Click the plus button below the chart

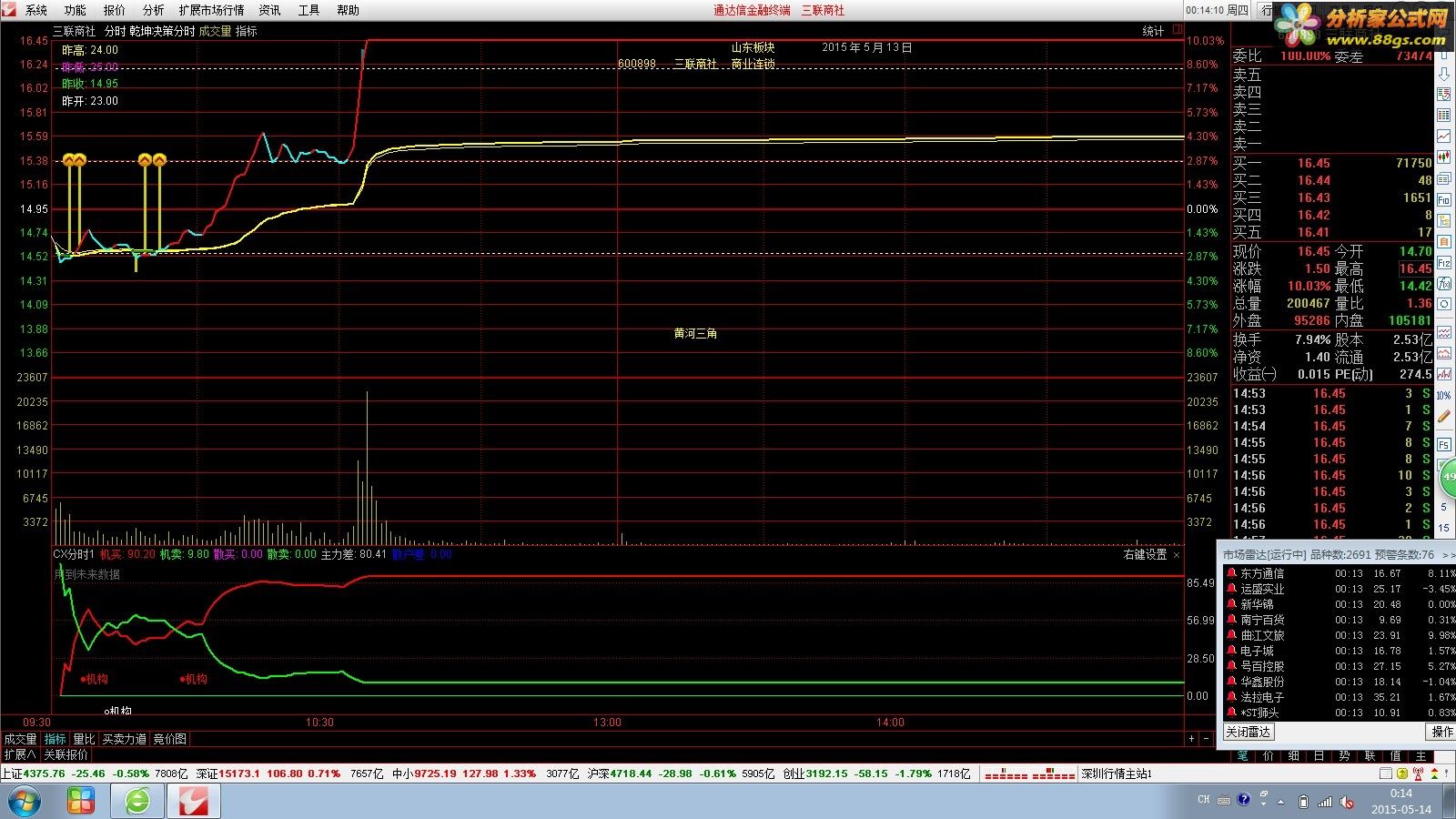pyautogui.click(x=1191, y=738)
